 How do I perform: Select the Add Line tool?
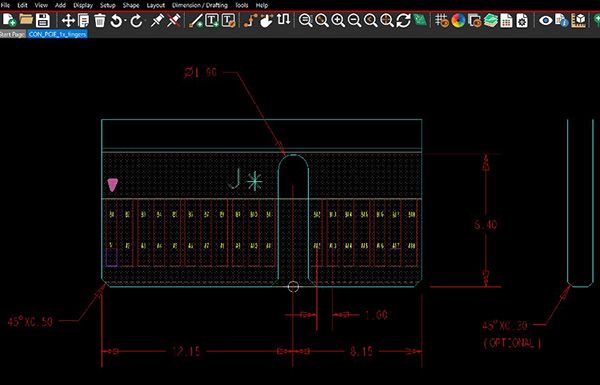pyautogui.click(x=196, y=20)
